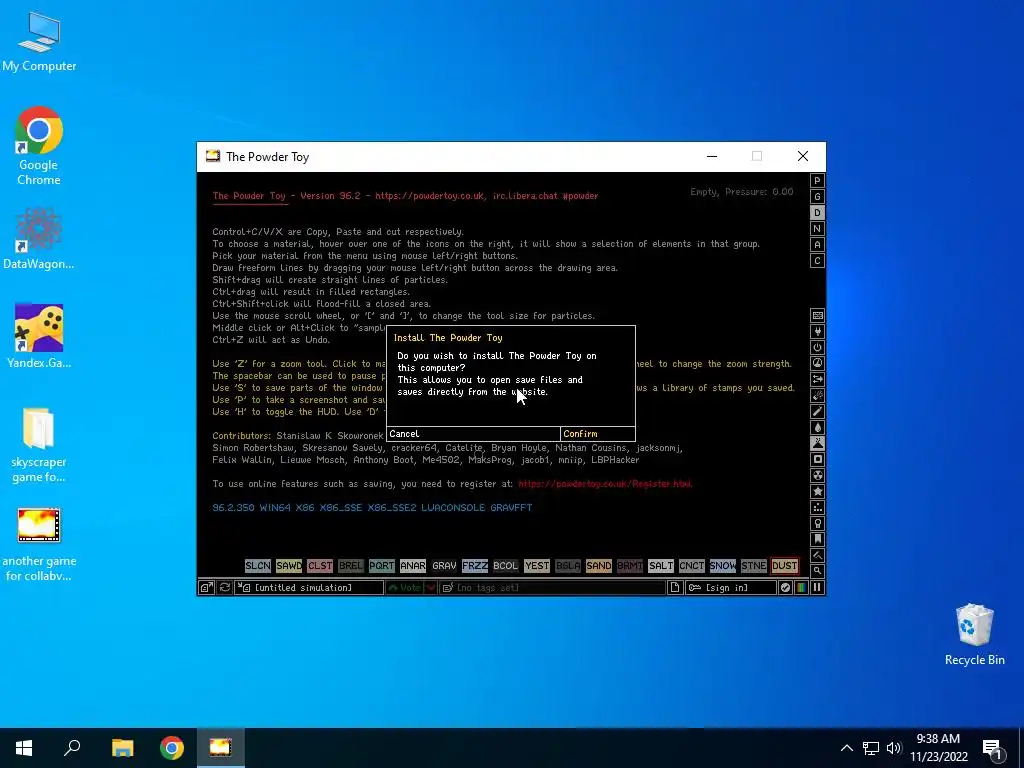
Task: Click the new blank simulation page icon
Action: click(675, 588)
